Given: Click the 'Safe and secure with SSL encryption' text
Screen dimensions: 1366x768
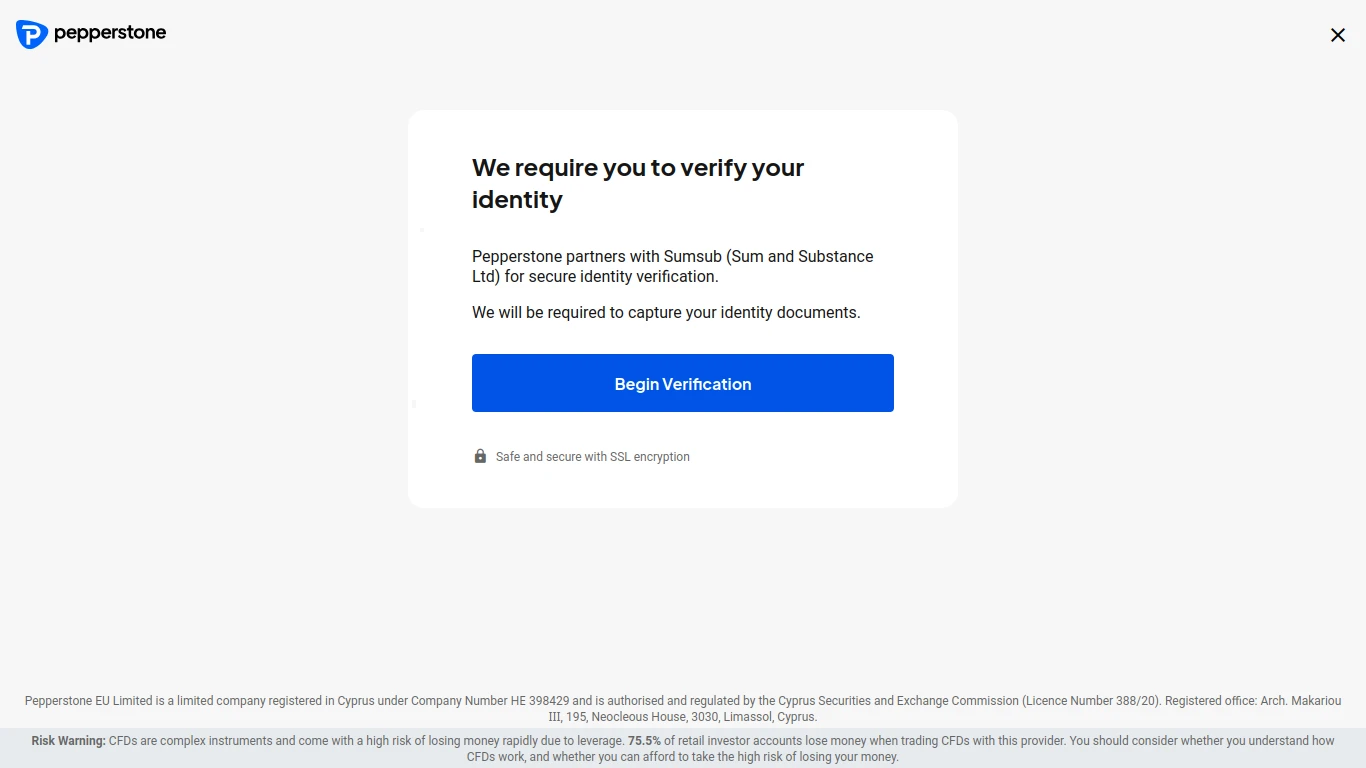Looking at the screenshot, I should click(x=593, y=457).
